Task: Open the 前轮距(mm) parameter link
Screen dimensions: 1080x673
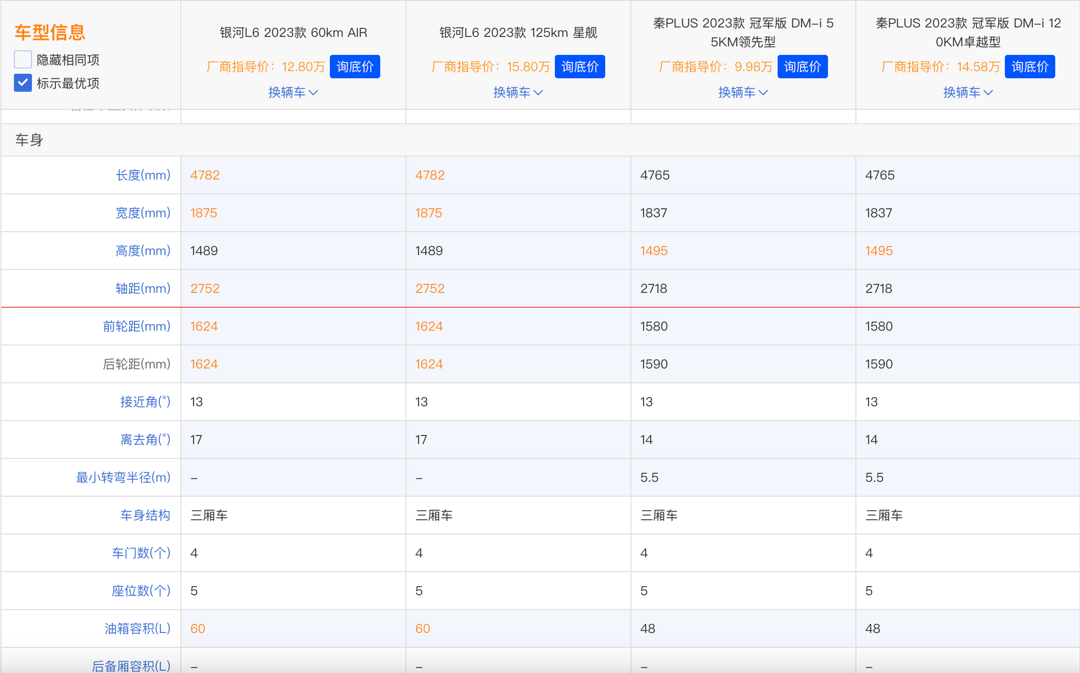Action: [137, 327]
